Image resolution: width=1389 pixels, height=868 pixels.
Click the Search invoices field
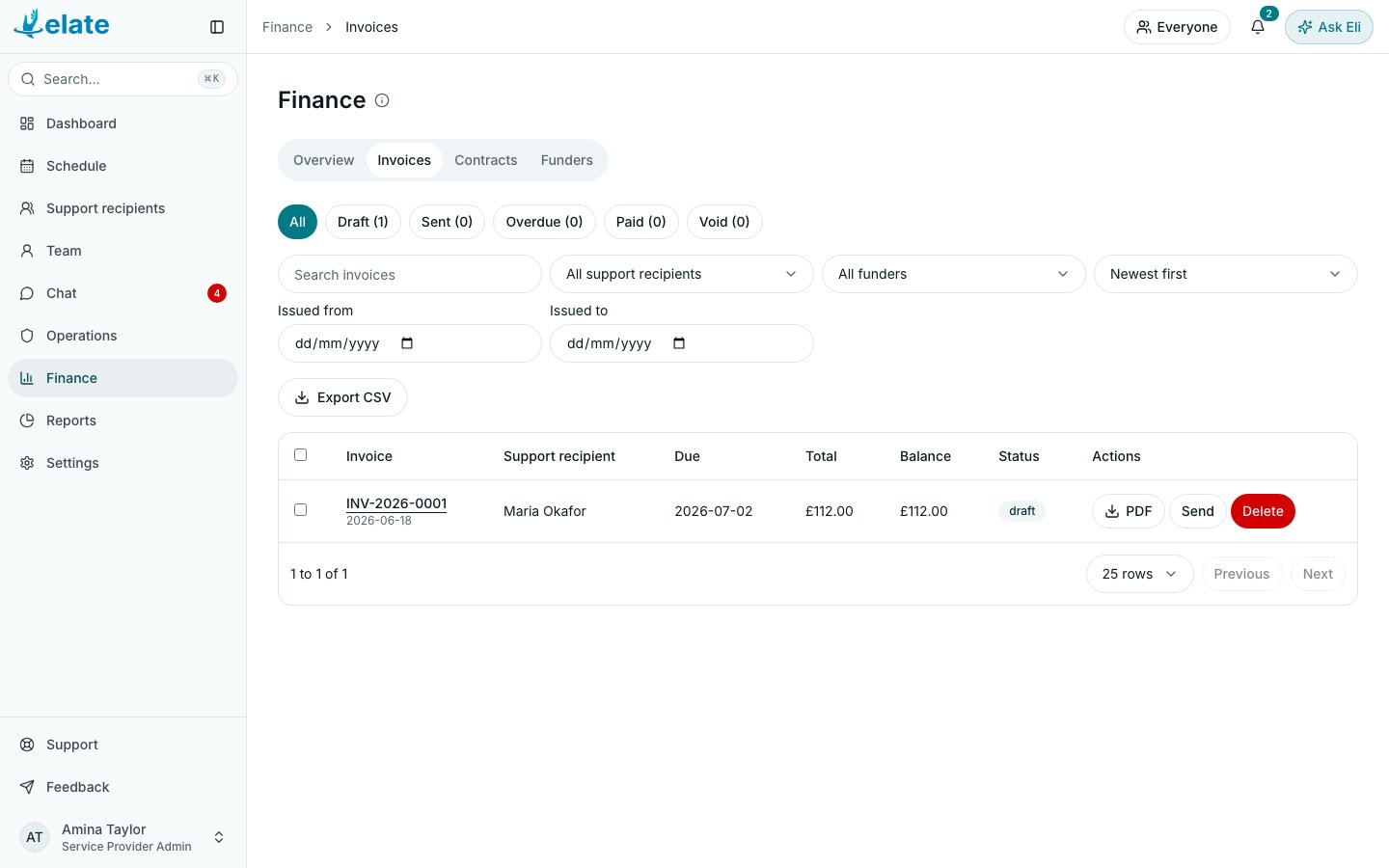click(x=410, y=274)
